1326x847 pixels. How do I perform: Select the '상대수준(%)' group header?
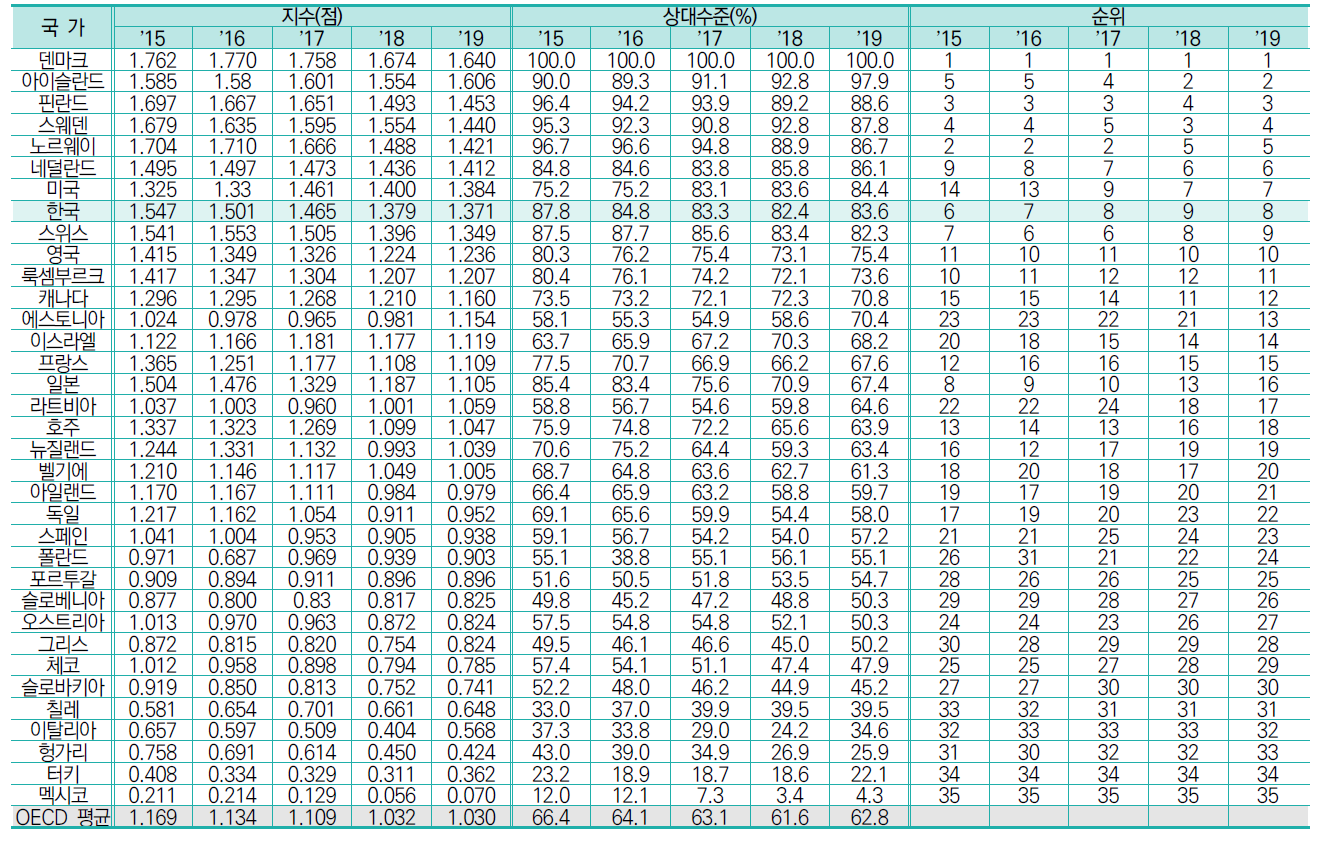710,15
